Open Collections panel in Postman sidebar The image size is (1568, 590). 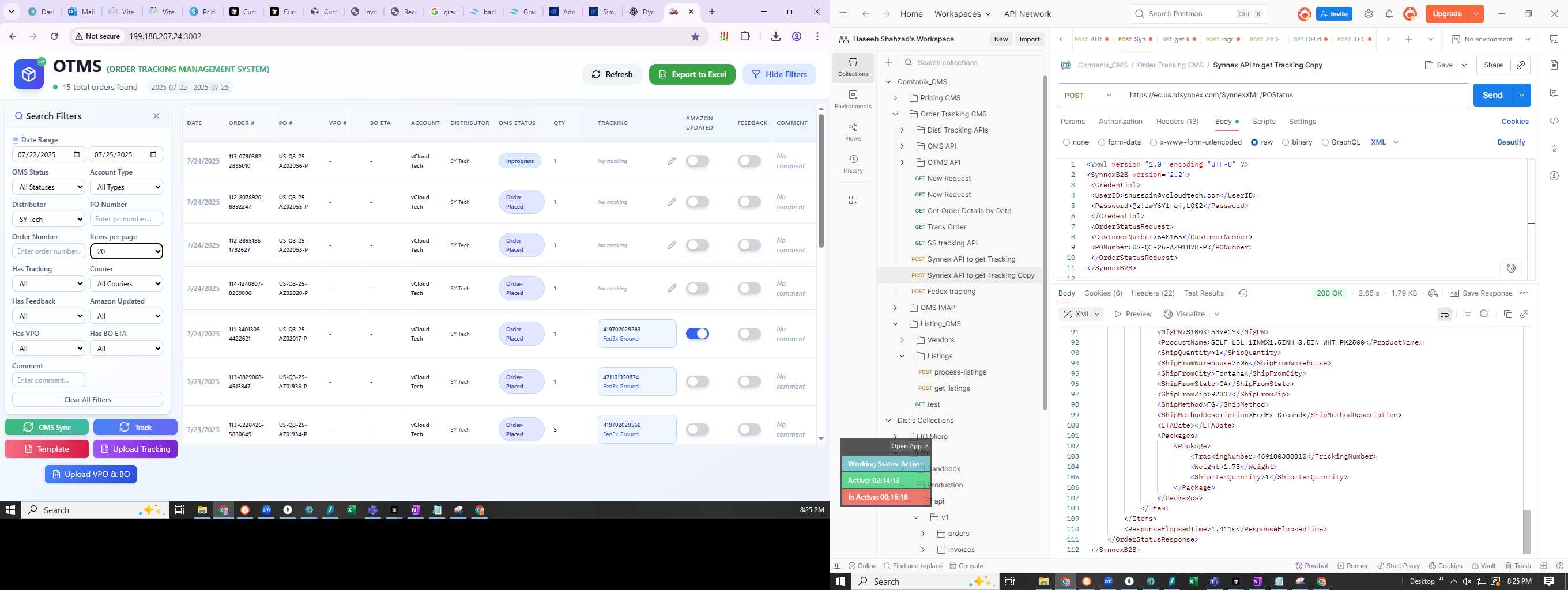pos(853,67)
